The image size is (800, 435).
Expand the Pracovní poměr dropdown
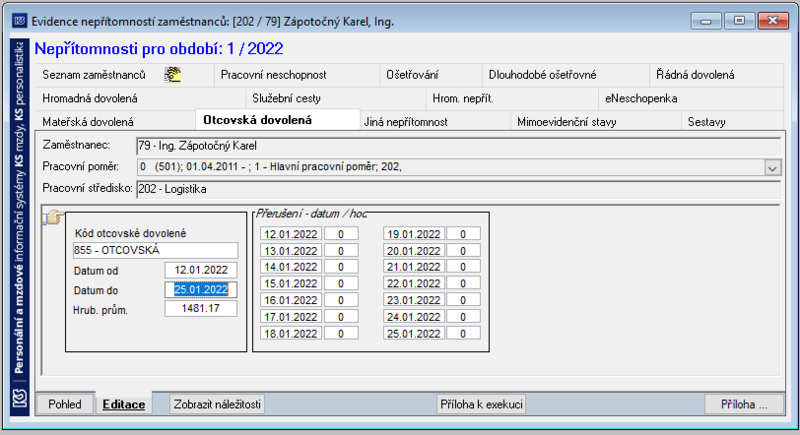772,167
